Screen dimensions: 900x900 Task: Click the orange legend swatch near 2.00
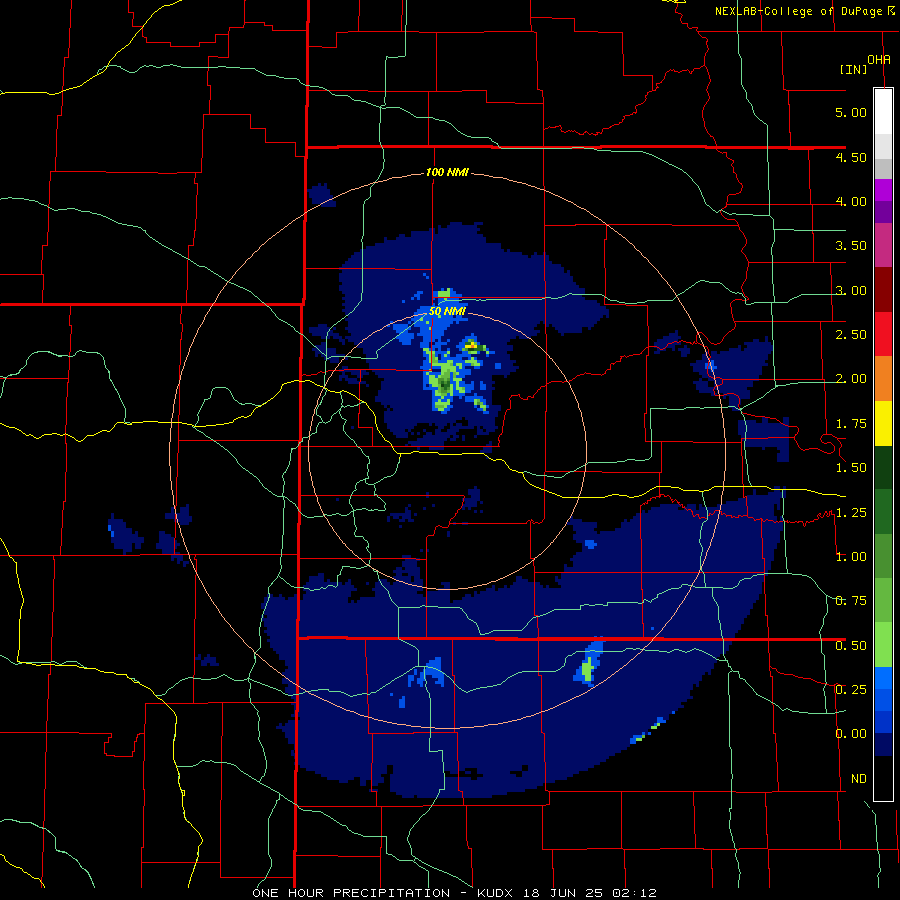883,379
